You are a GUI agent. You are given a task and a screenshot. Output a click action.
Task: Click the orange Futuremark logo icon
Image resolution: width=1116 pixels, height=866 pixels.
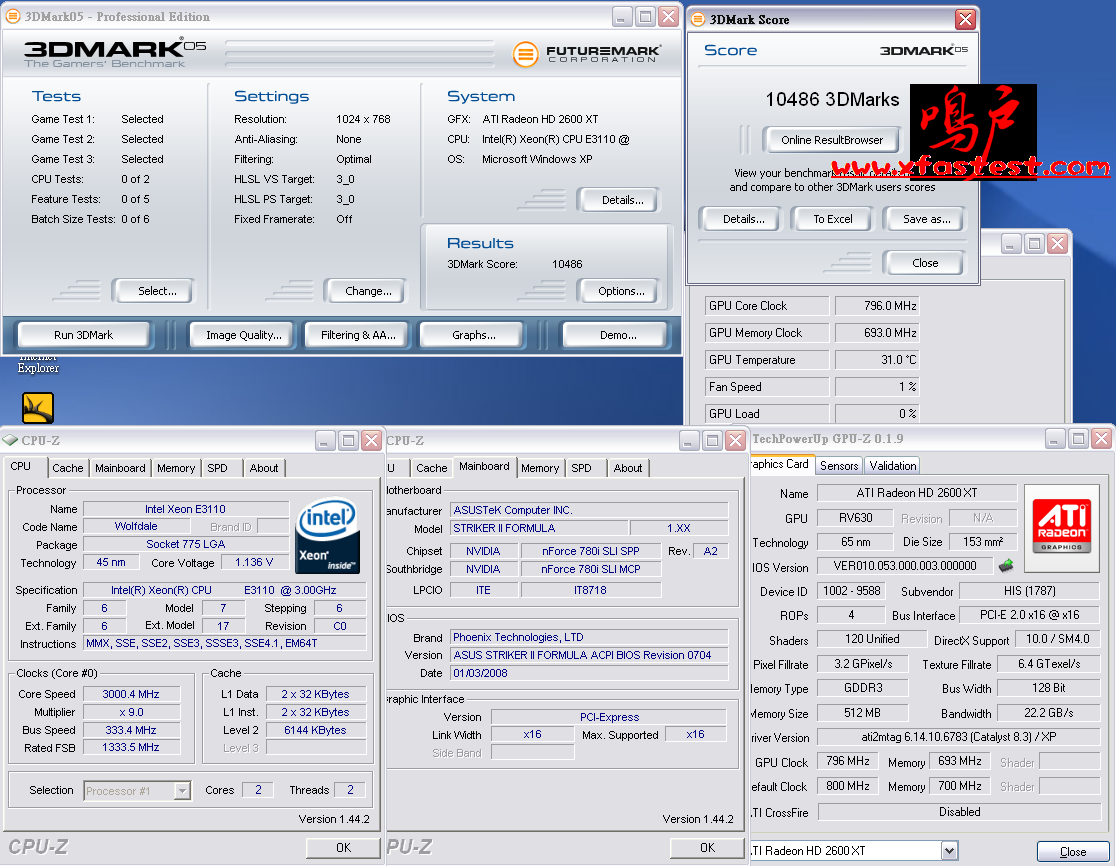tap(526, 54)
